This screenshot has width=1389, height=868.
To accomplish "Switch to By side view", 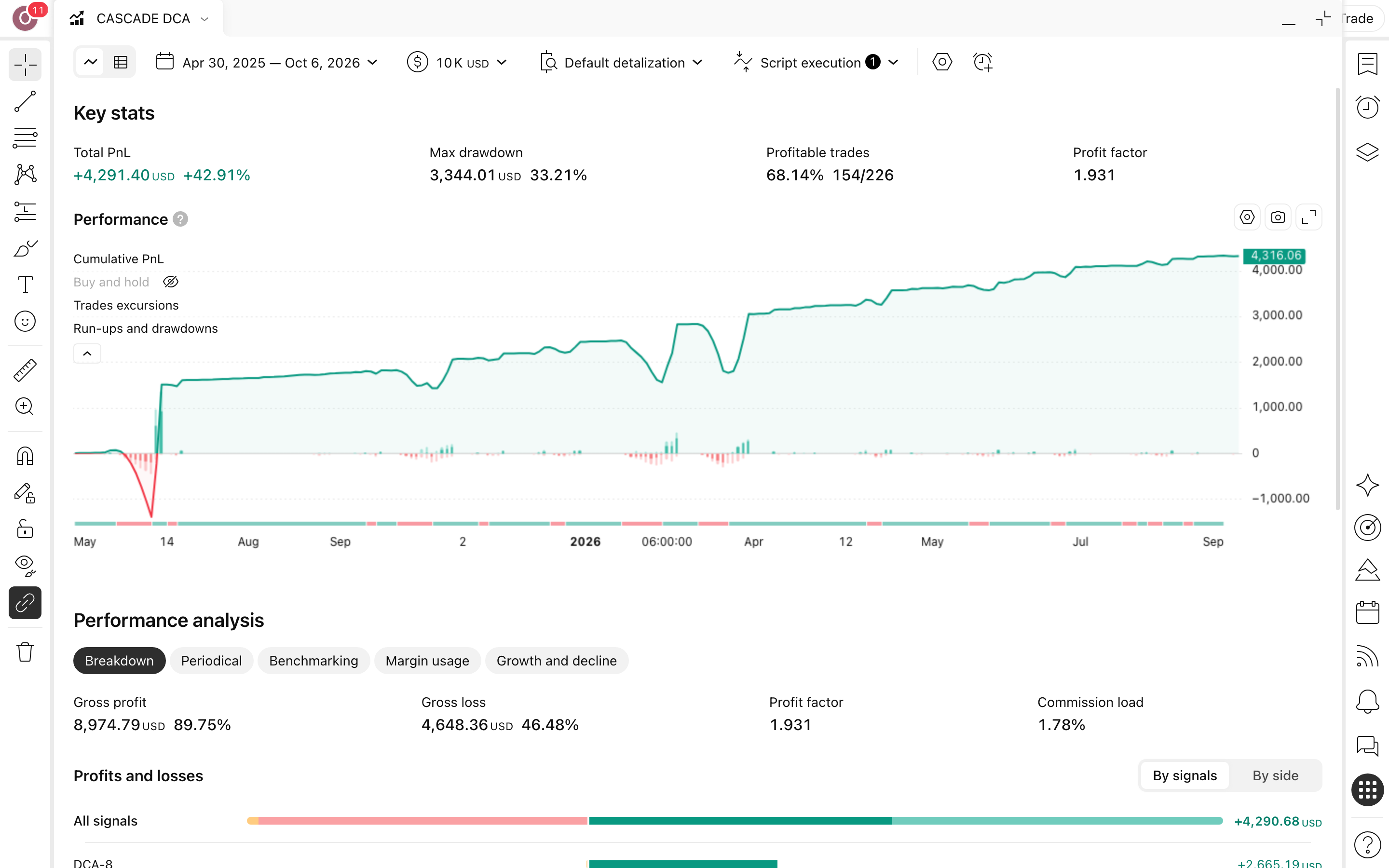I will tap(1275, 775).
